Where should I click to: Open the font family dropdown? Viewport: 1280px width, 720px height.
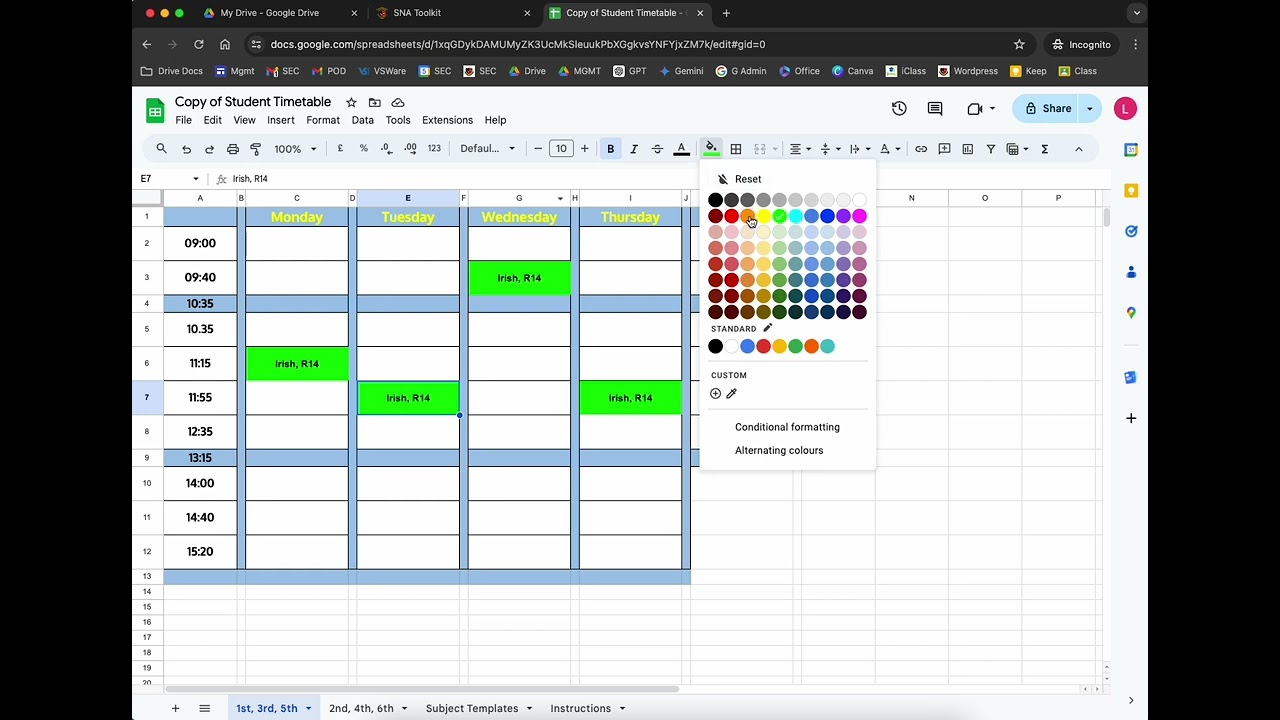tap(488, 149)
